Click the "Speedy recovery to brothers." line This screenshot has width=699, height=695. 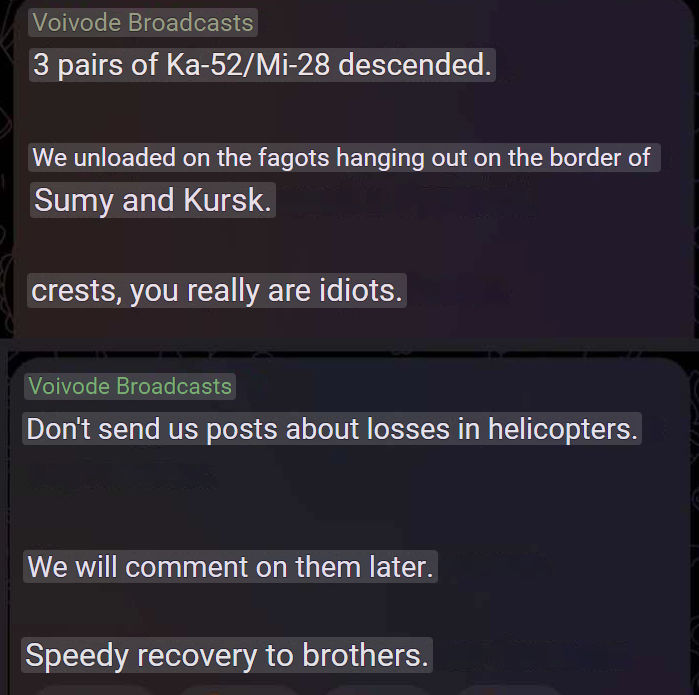click(x=227, y=655)
